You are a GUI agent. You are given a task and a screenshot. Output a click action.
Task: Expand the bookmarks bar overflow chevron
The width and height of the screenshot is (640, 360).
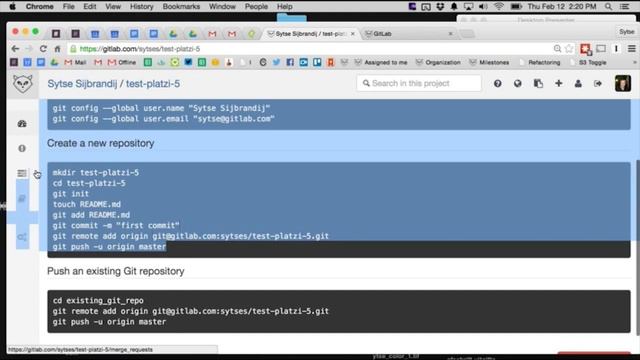pyautogui.click(x=634, y=62)
